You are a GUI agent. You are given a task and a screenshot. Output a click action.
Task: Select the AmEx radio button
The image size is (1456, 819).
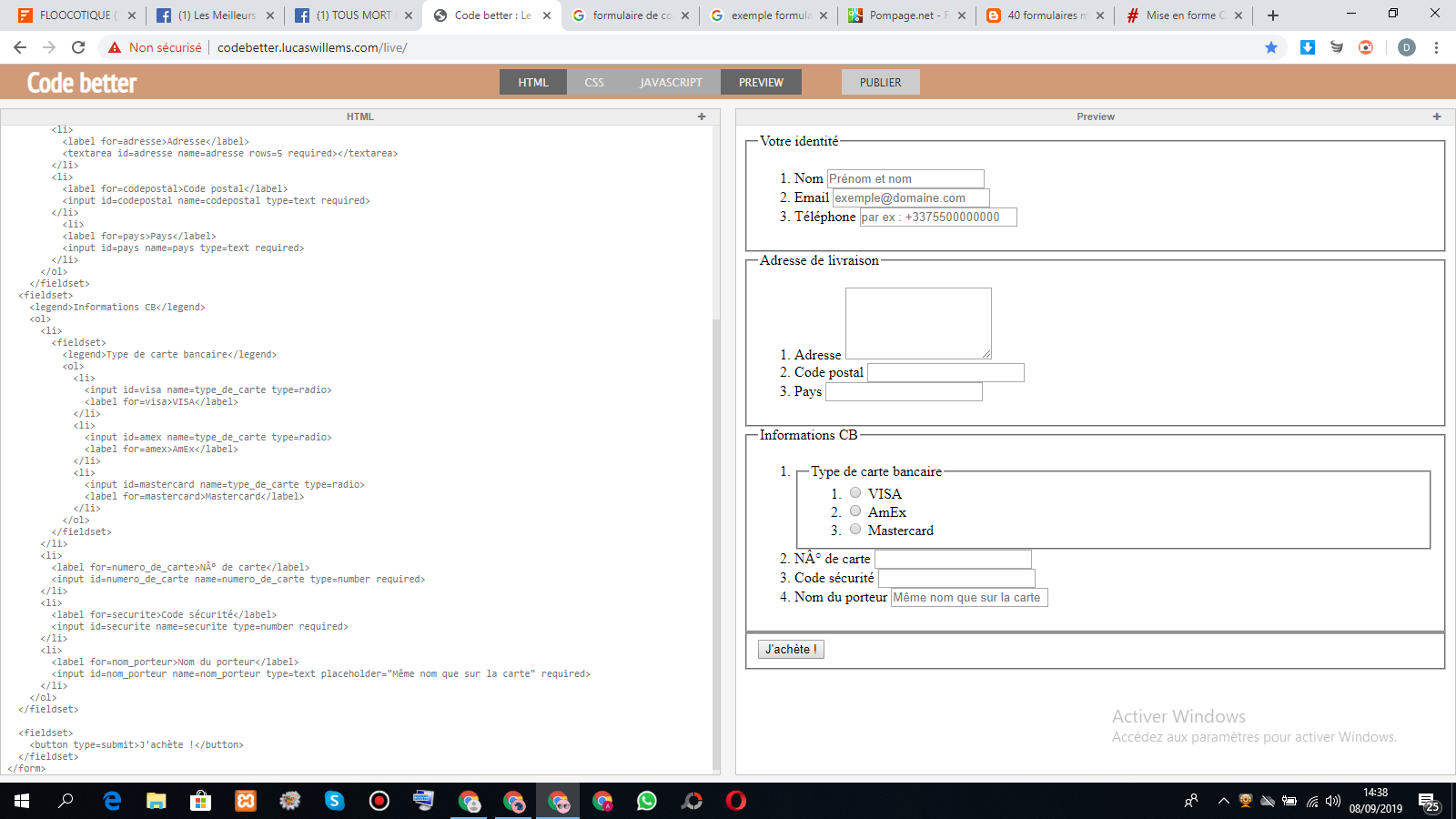point(855,511)
